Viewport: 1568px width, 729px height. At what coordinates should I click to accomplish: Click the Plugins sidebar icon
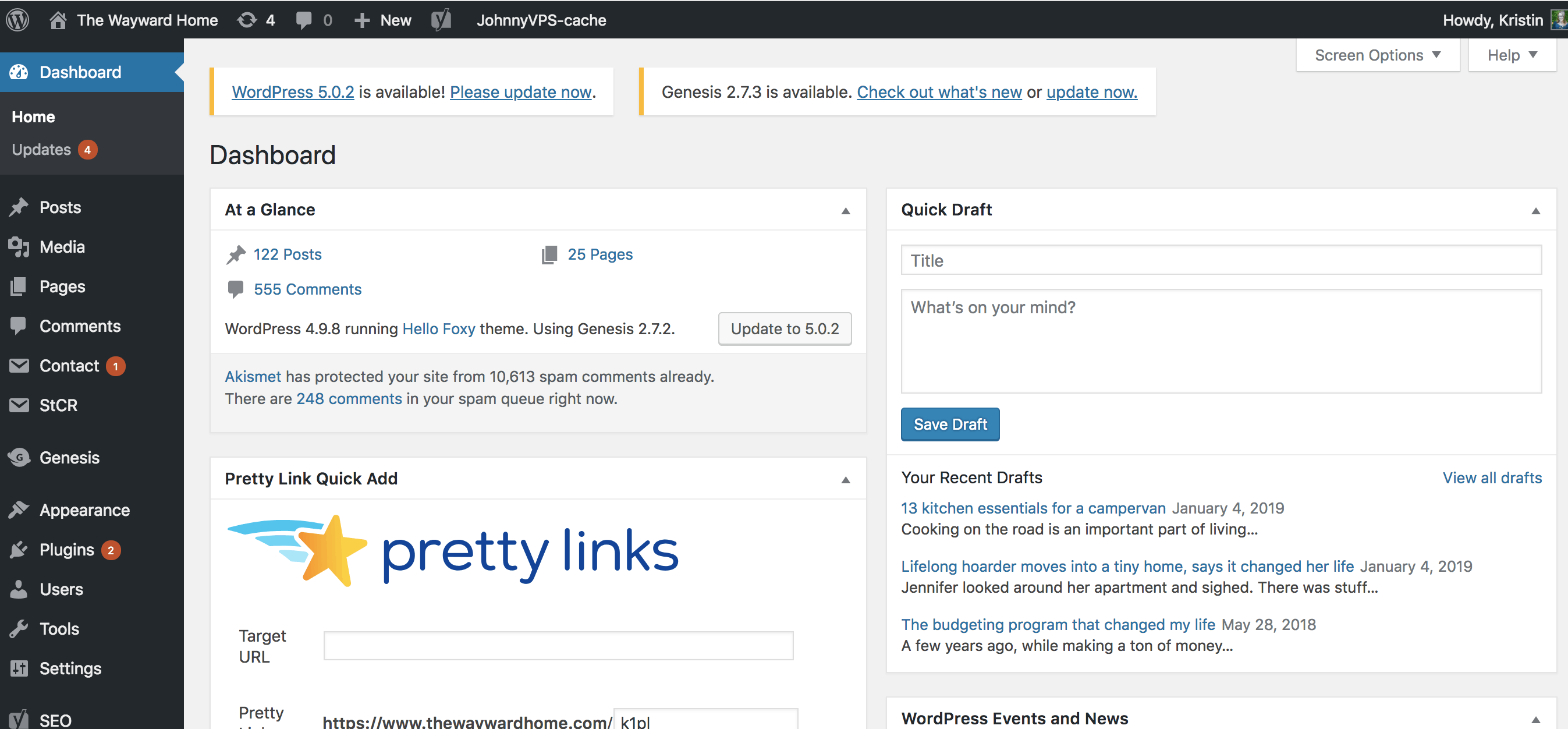(19, 549)
